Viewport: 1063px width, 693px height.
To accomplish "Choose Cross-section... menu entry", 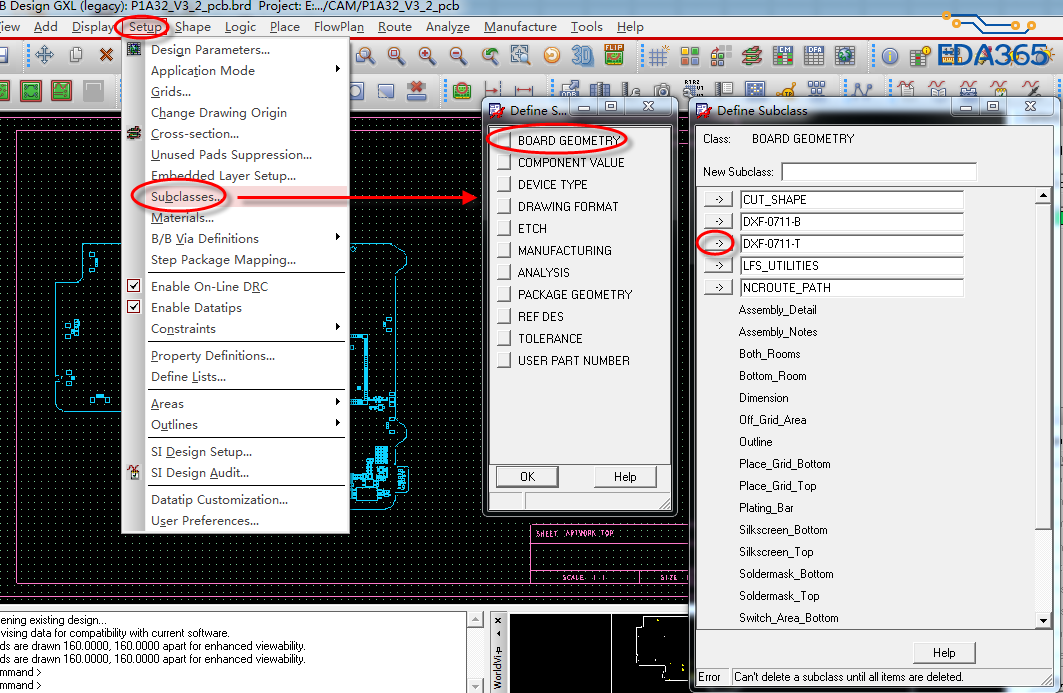I will 195,134.
